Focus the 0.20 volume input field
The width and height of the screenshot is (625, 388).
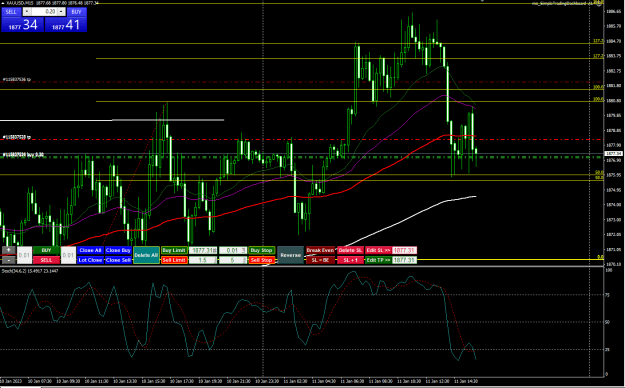[44, 12]
